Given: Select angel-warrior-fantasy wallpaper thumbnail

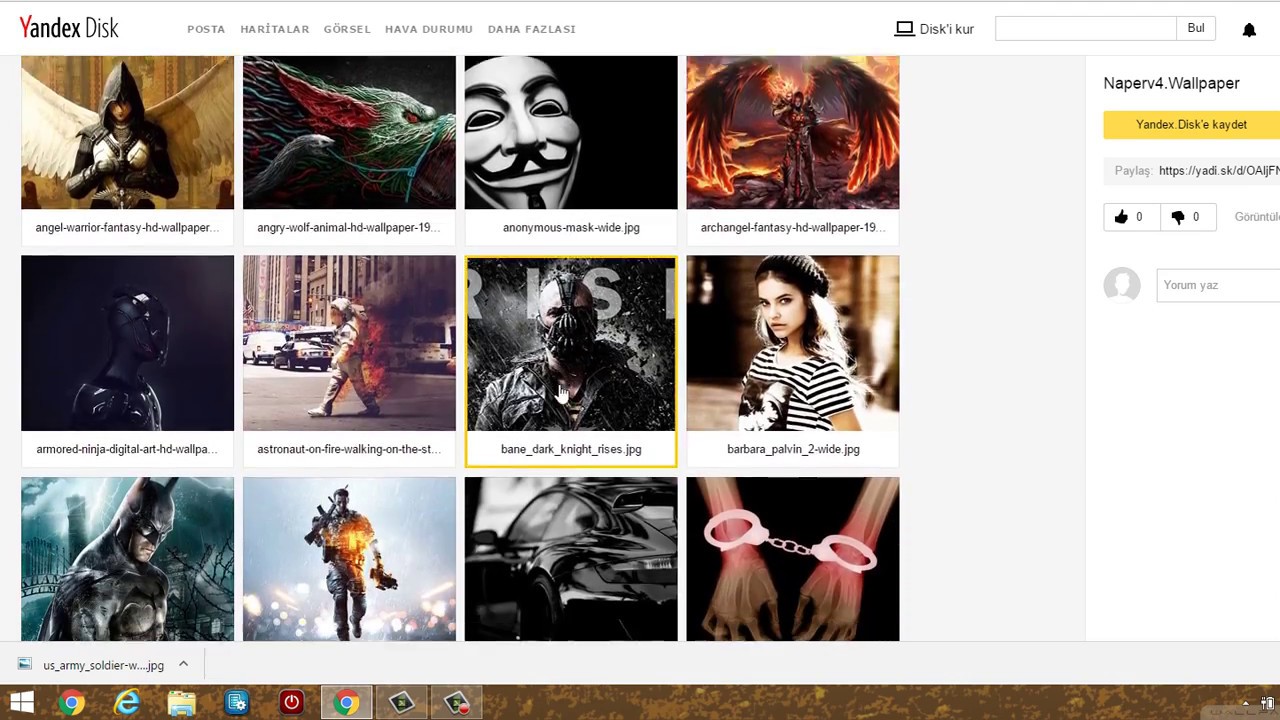Looking at the screenshot, I should click(127, 132).
